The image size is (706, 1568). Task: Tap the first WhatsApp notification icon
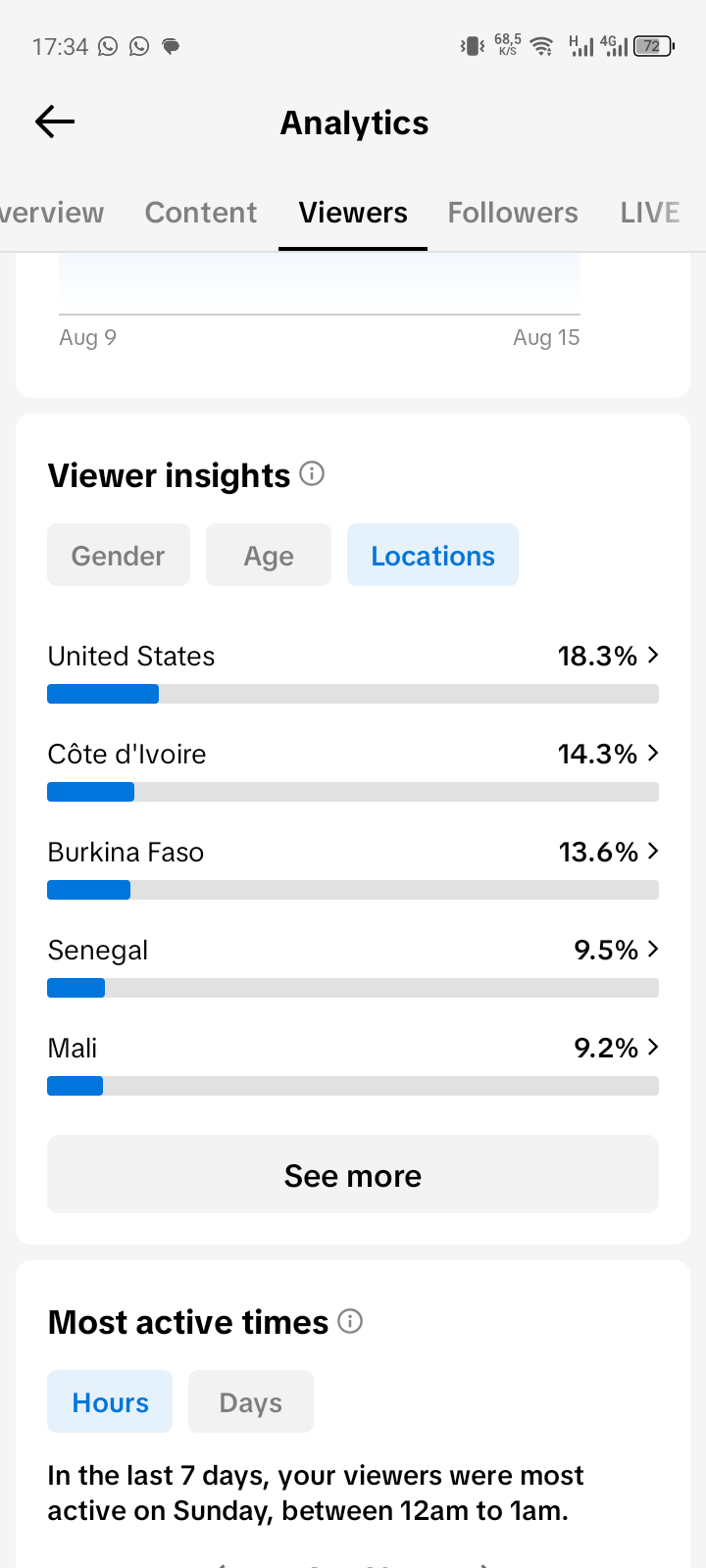tap(108, 46)
